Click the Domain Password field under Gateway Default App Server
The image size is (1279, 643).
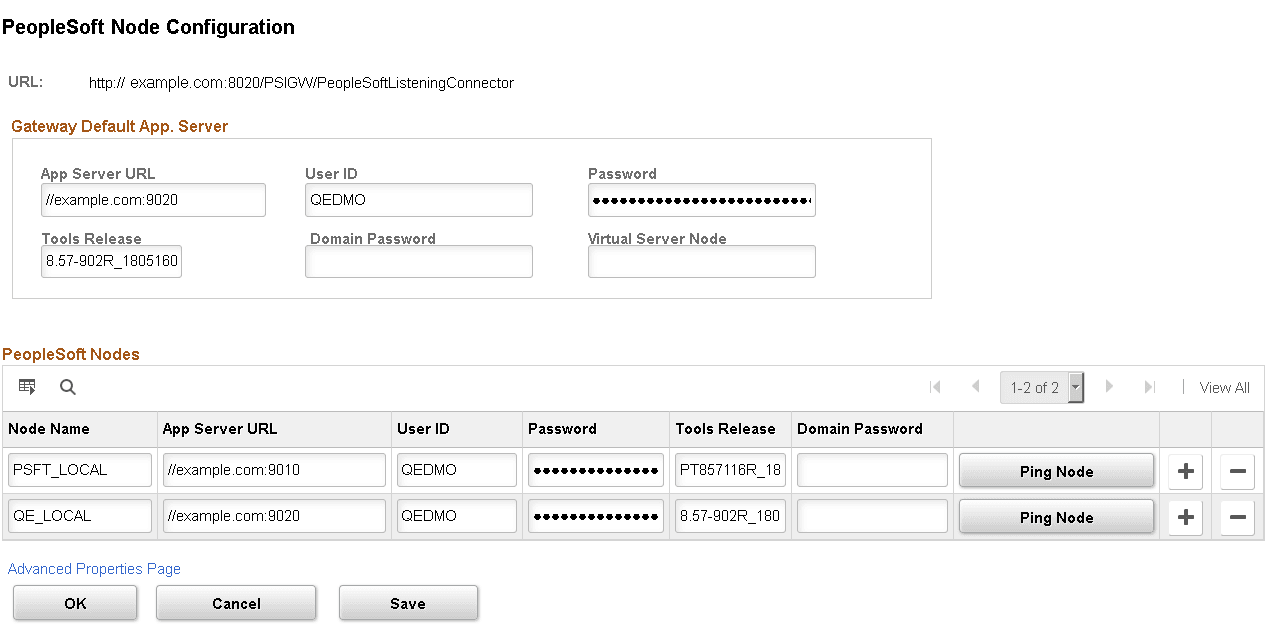pyautogui.click(x=418, y=261)
